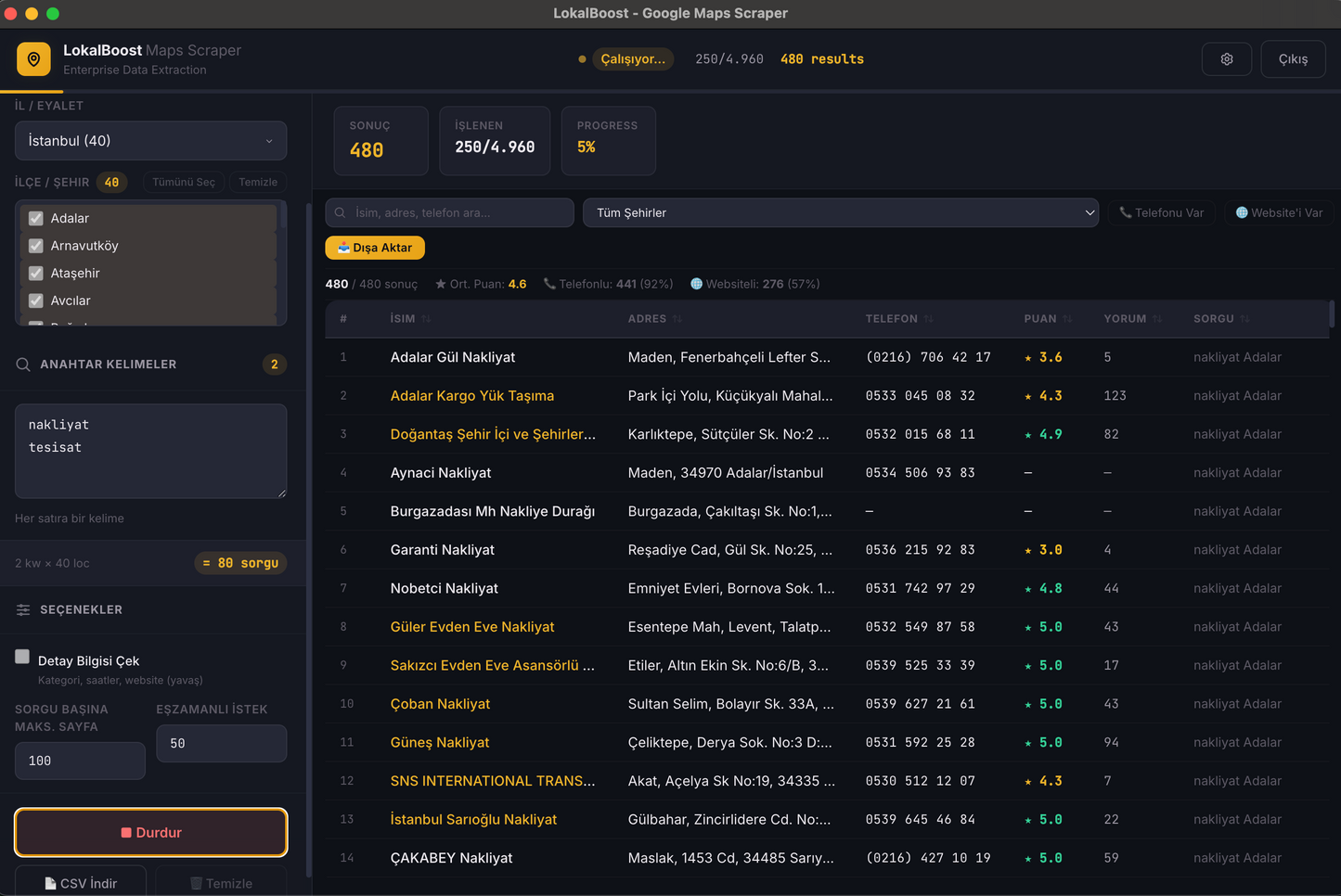
Task: Click Tümünü Seç to select all districts
Action: [x=184, y=182]
